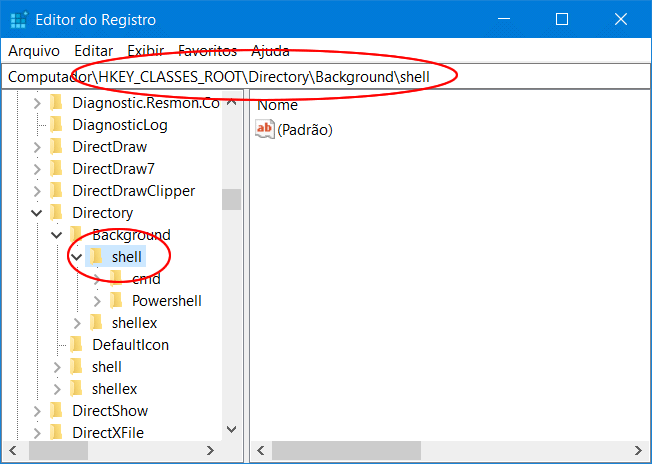Open the Arquivo menu
Image resolution: width=652 pixels, height=464 pixels.
(34, 50)
